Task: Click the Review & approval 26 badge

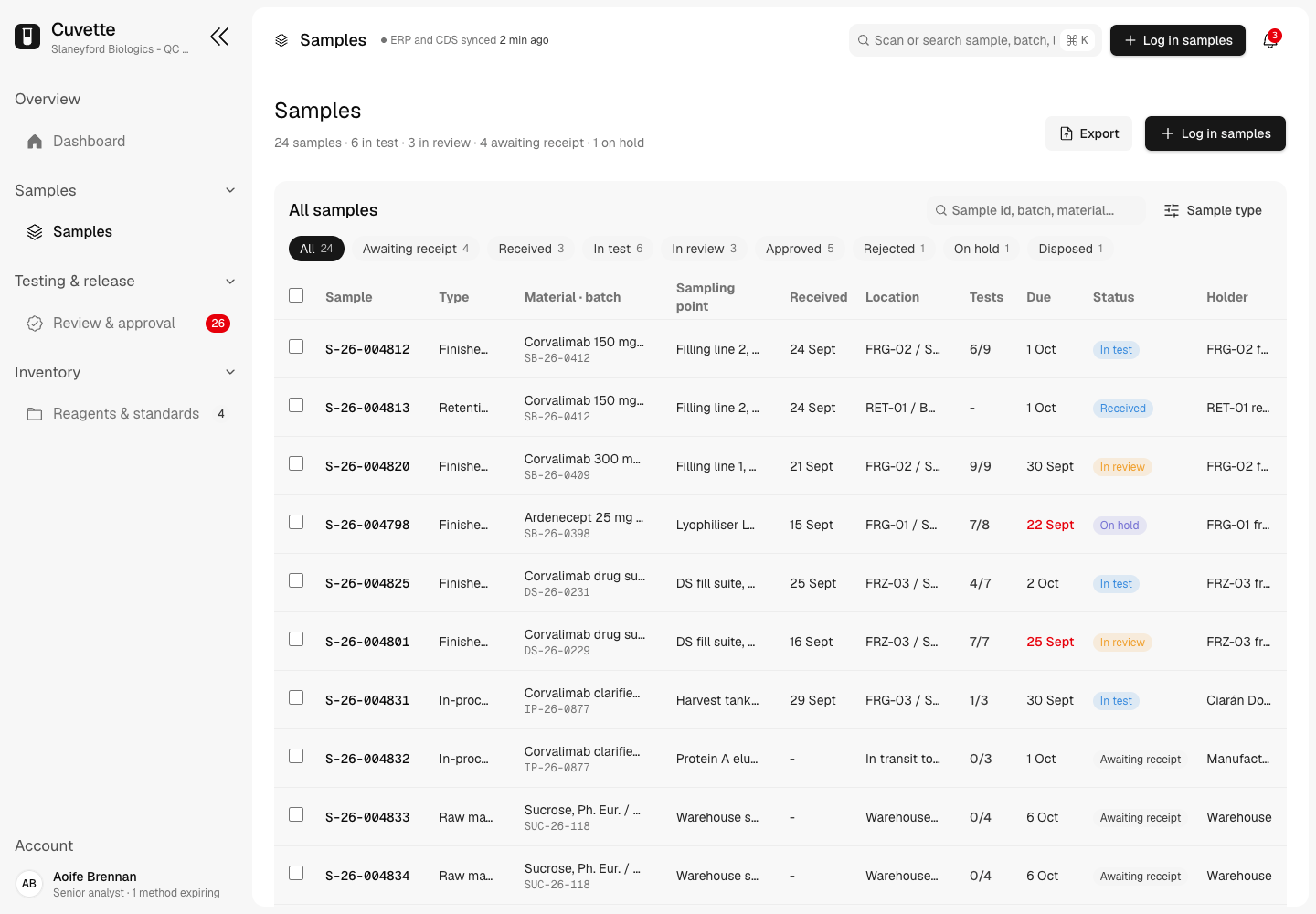Action: tap(218, 324)
